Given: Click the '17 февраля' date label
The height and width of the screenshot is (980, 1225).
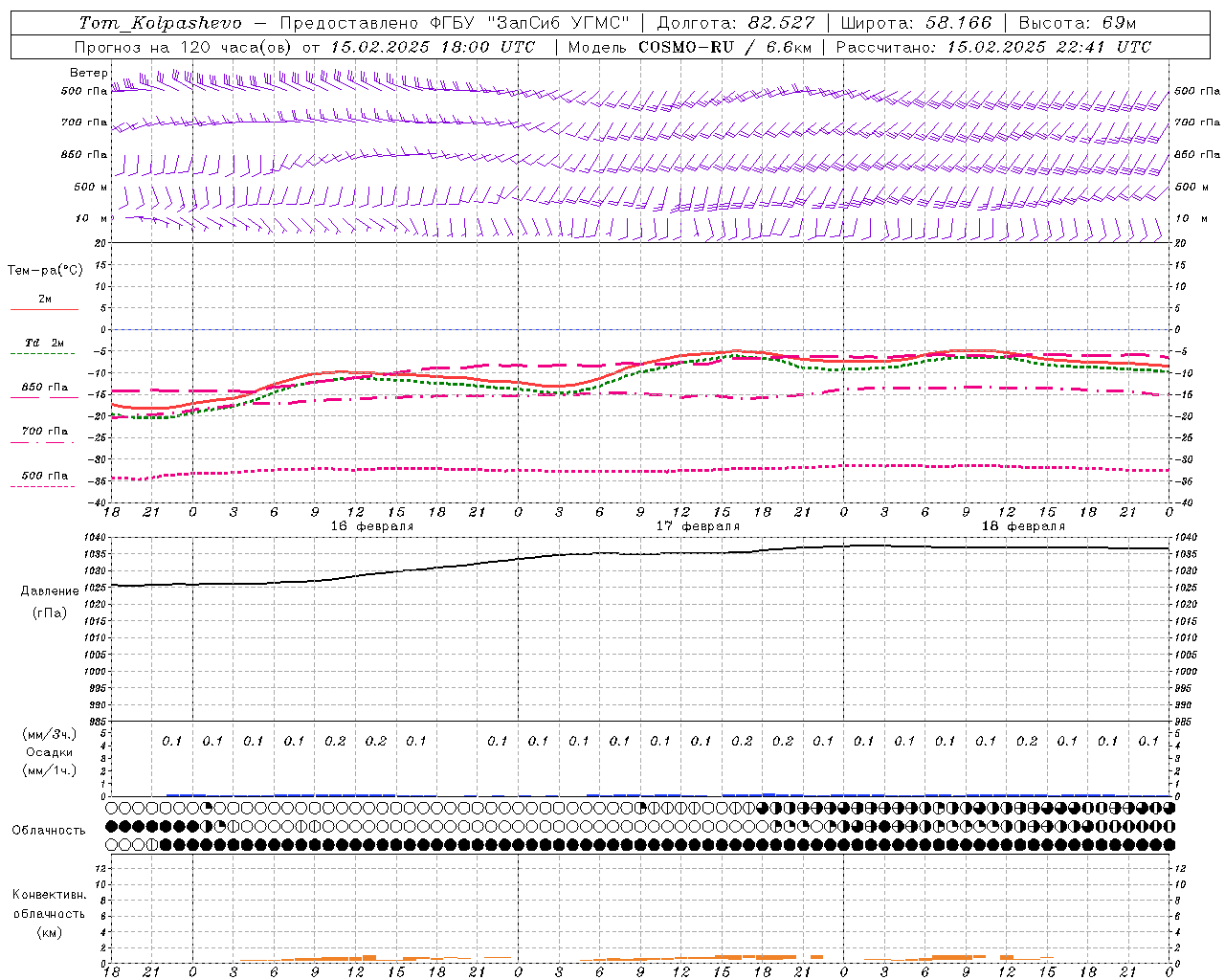Looking at the screenshot, I should click(698, 526).
